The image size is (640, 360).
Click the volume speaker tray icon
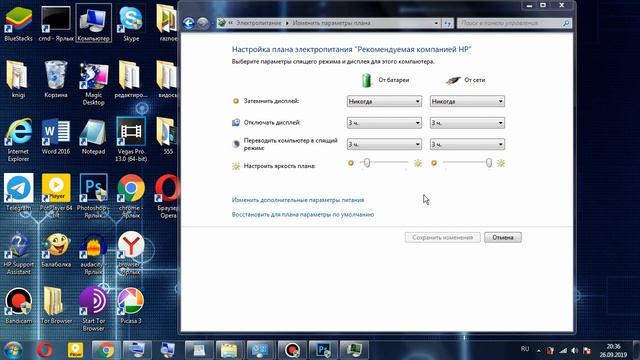coord(575,351)
